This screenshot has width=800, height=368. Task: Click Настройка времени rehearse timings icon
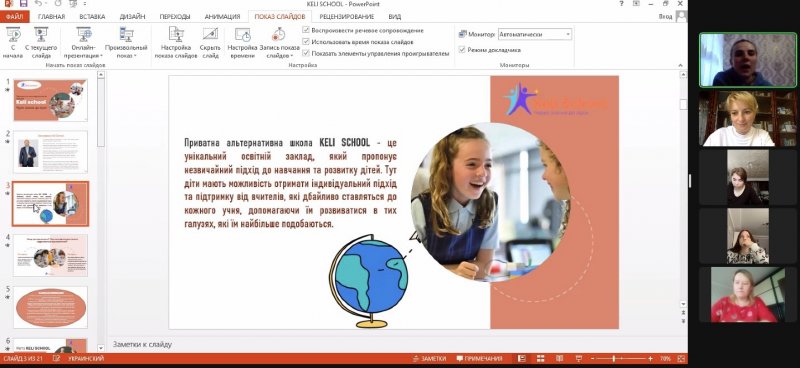pyautogui.click(x=242, y=35)
